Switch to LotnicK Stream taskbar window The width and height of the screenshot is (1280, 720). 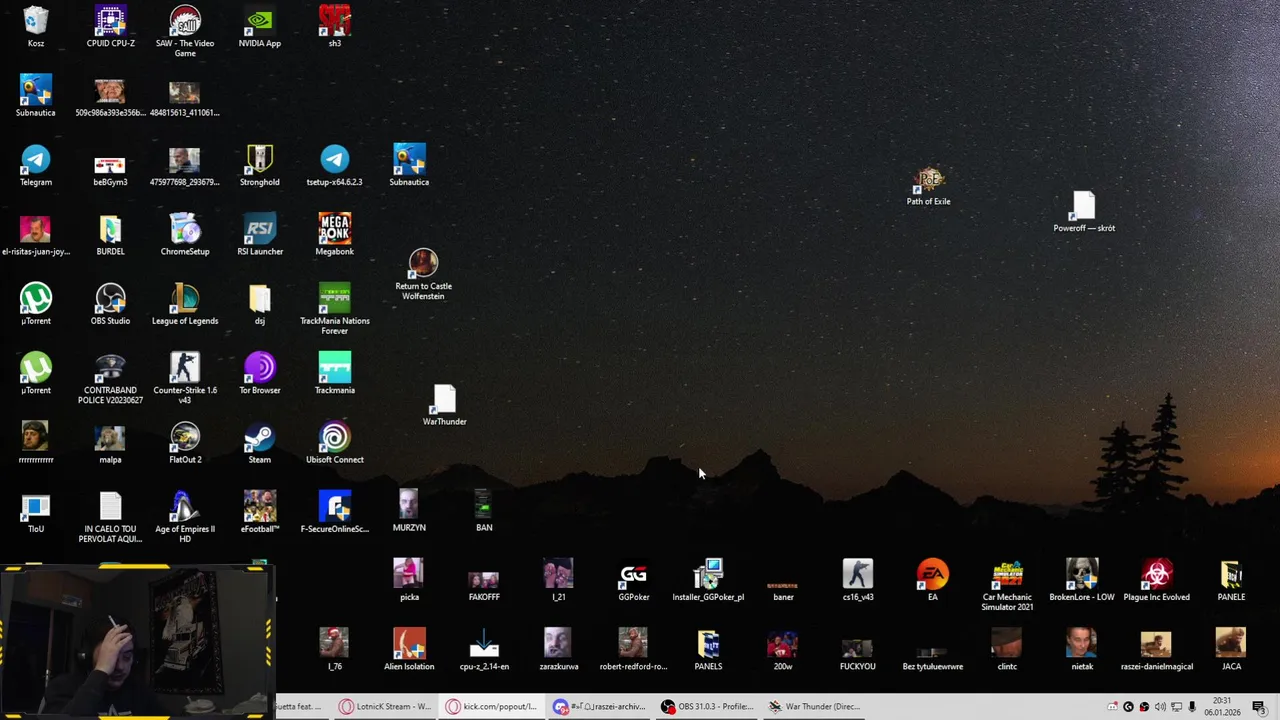(x=385, y=706)
